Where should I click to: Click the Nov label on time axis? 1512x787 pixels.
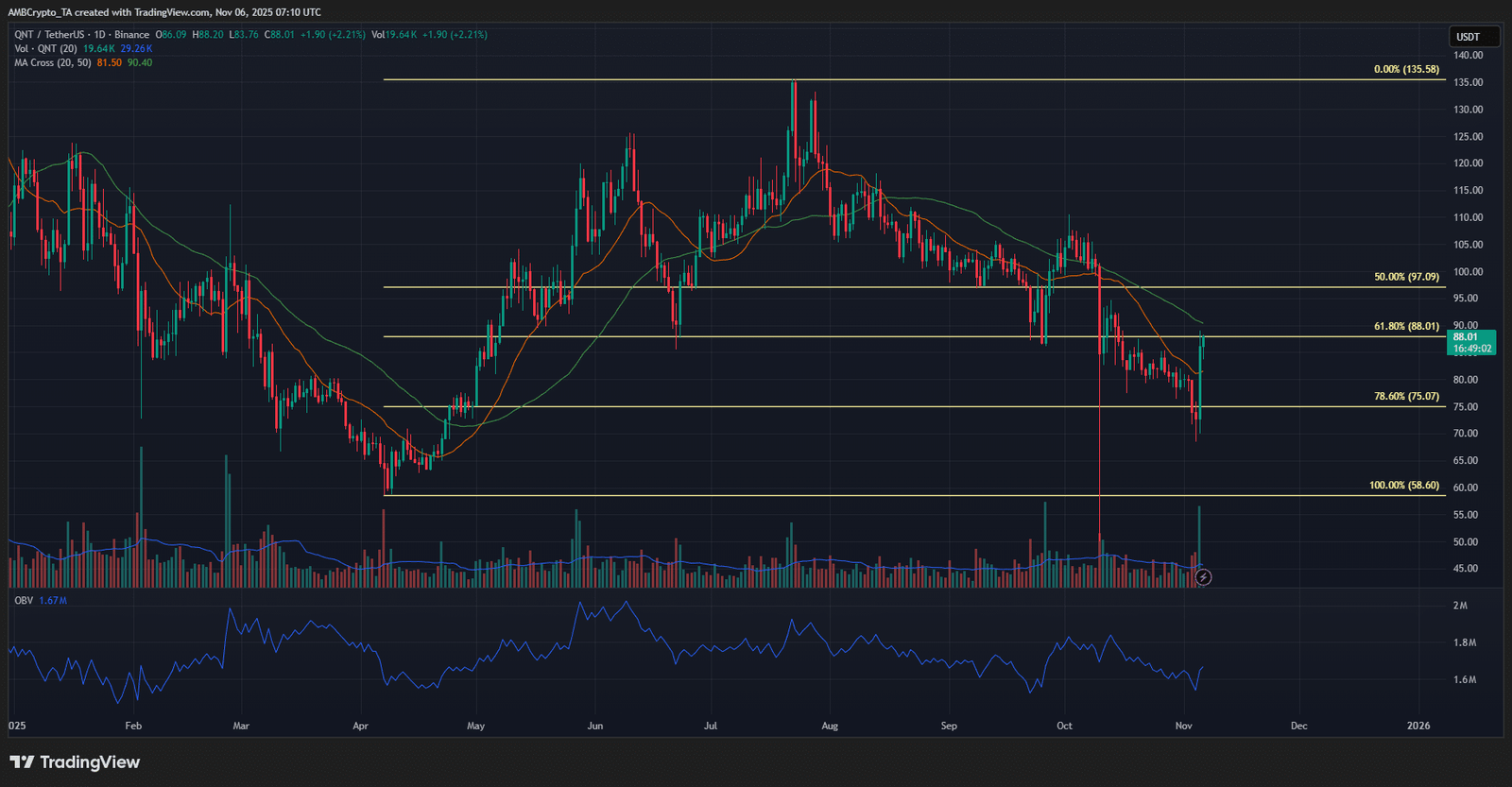pos(1183,727)
